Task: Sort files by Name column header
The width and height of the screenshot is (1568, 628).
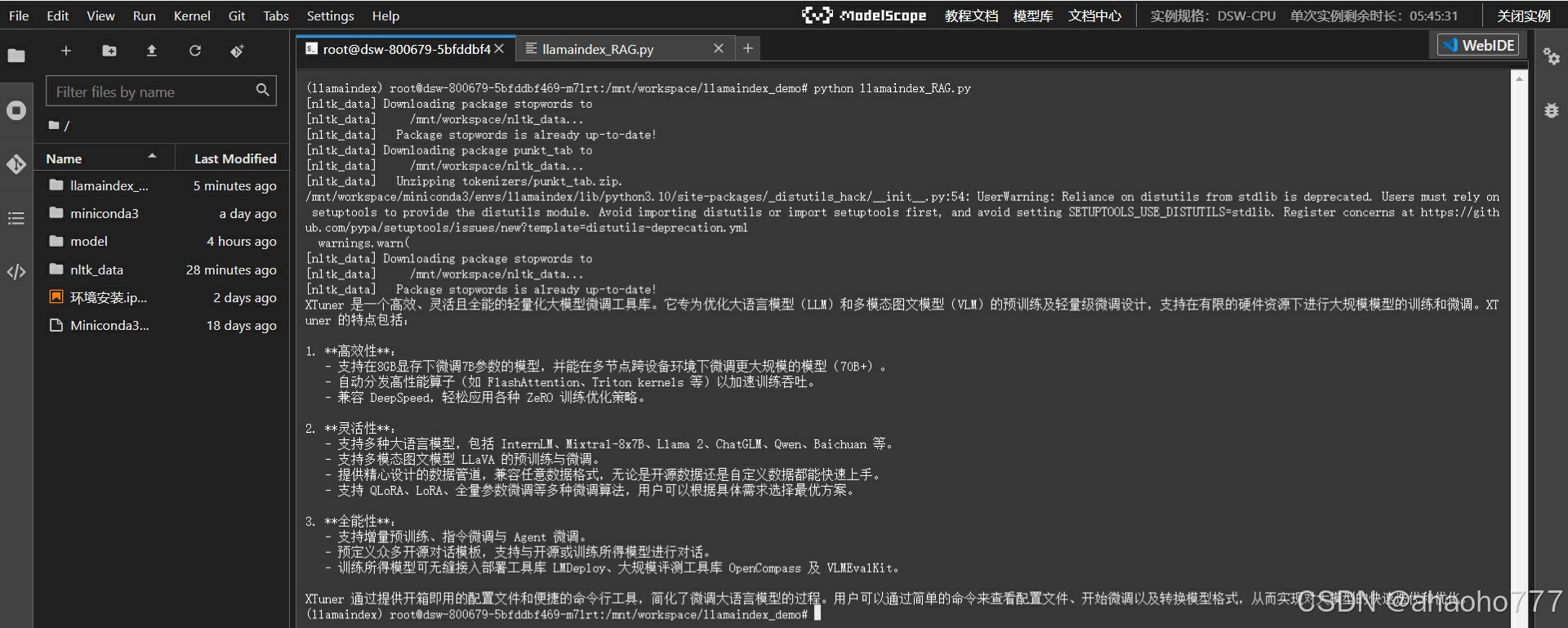Action: pyautogui.click(x=104, y=158)
